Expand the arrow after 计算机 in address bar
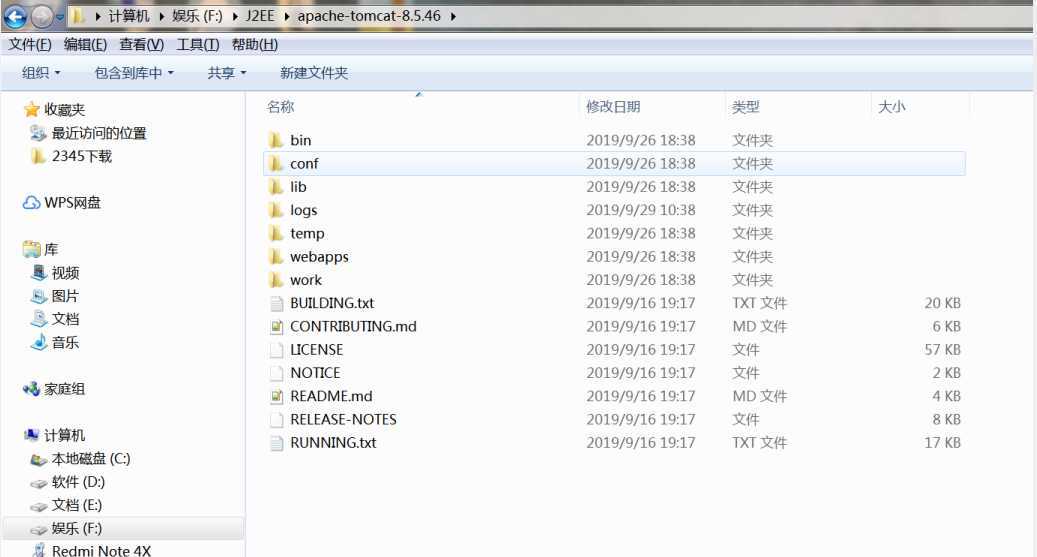This screenshot has height=557, width=1037. [161, 16]
